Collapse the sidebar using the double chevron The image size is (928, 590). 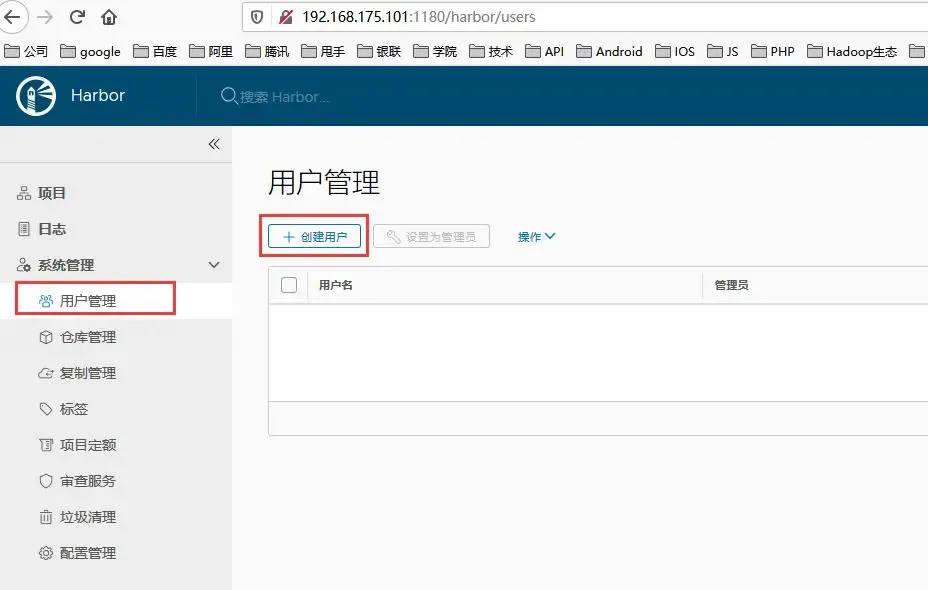(213, 143)
